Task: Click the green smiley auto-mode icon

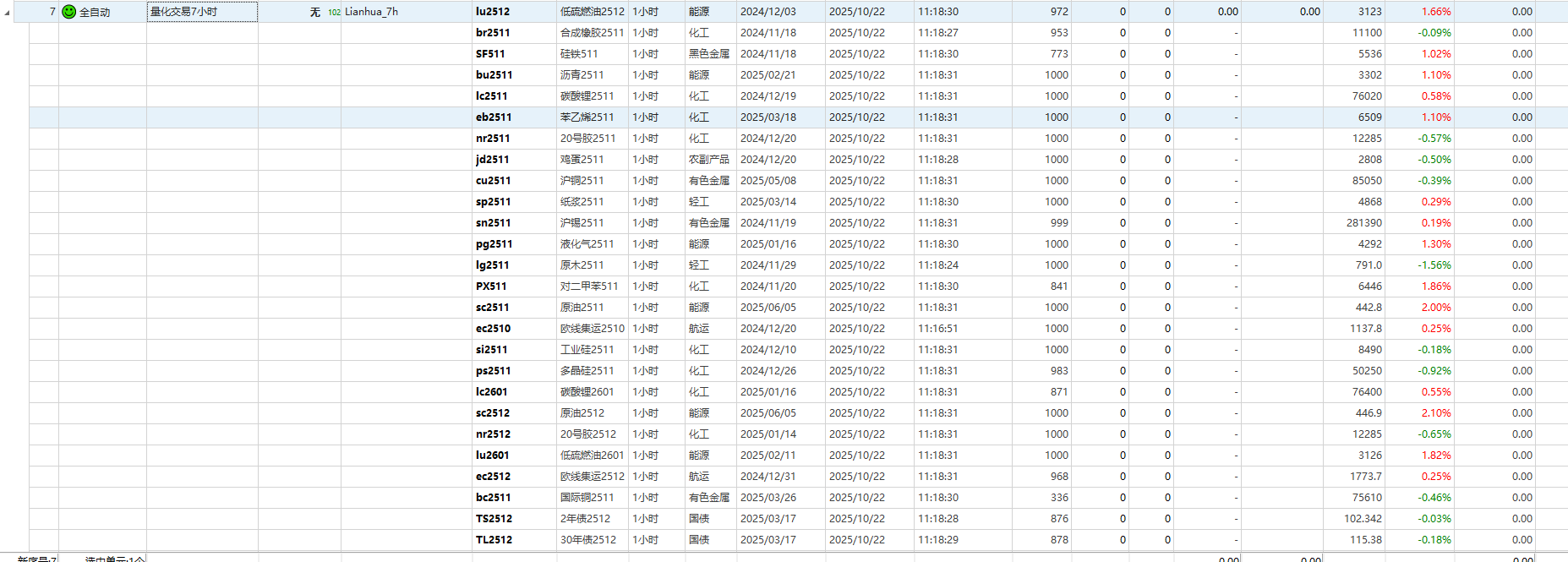Action: 69,12
